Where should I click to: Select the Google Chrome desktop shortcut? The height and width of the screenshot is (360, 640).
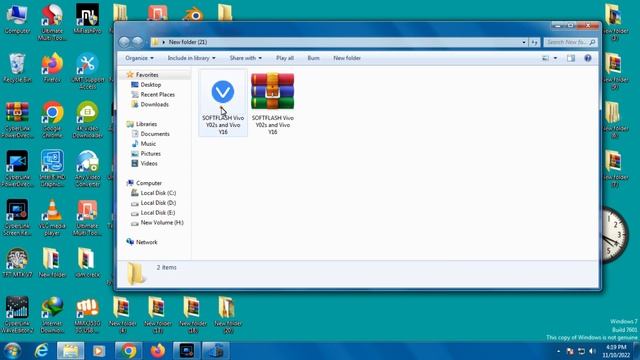click(x=52, y=120)
